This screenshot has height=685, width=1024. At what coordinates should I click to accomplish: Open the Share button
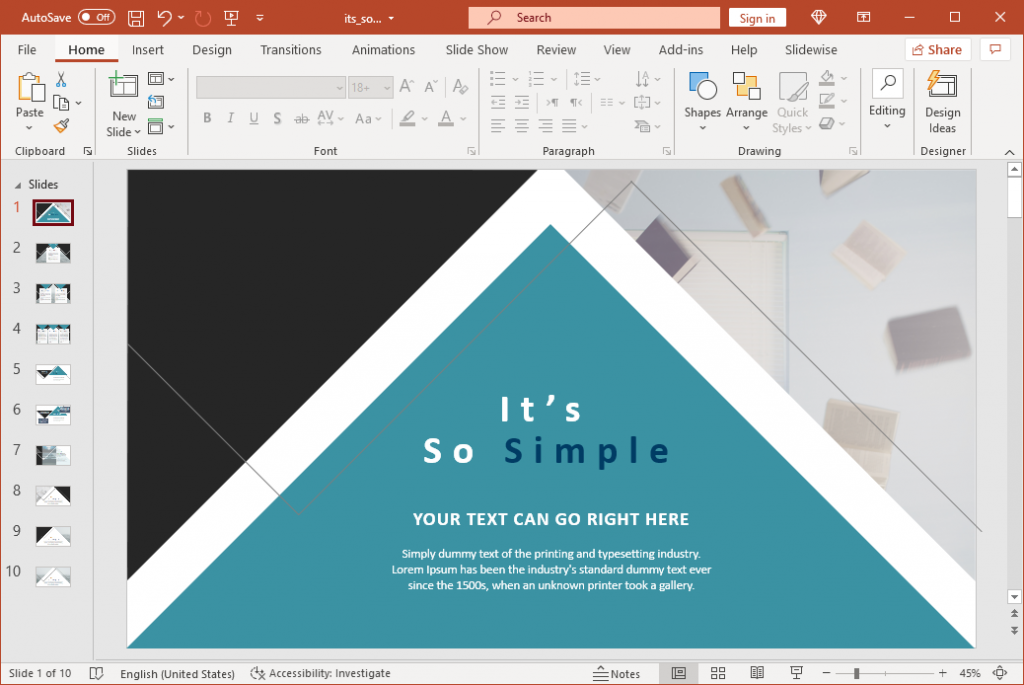tap(937, 49)
